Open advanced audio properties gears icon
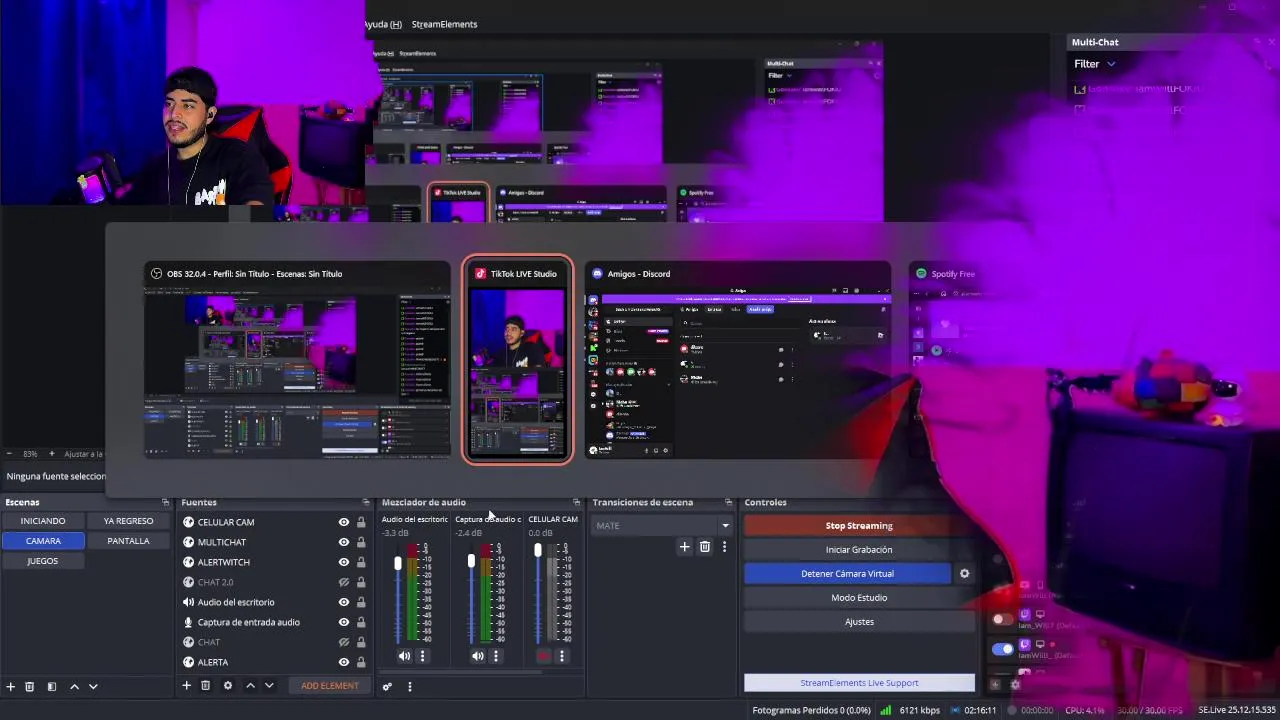 pos(387,686)
